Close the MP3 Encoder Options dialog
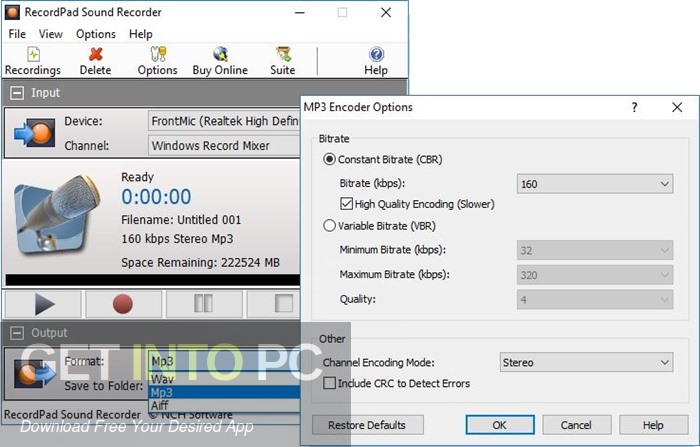This screenshot has height=447, width=700. coord(677,107)
